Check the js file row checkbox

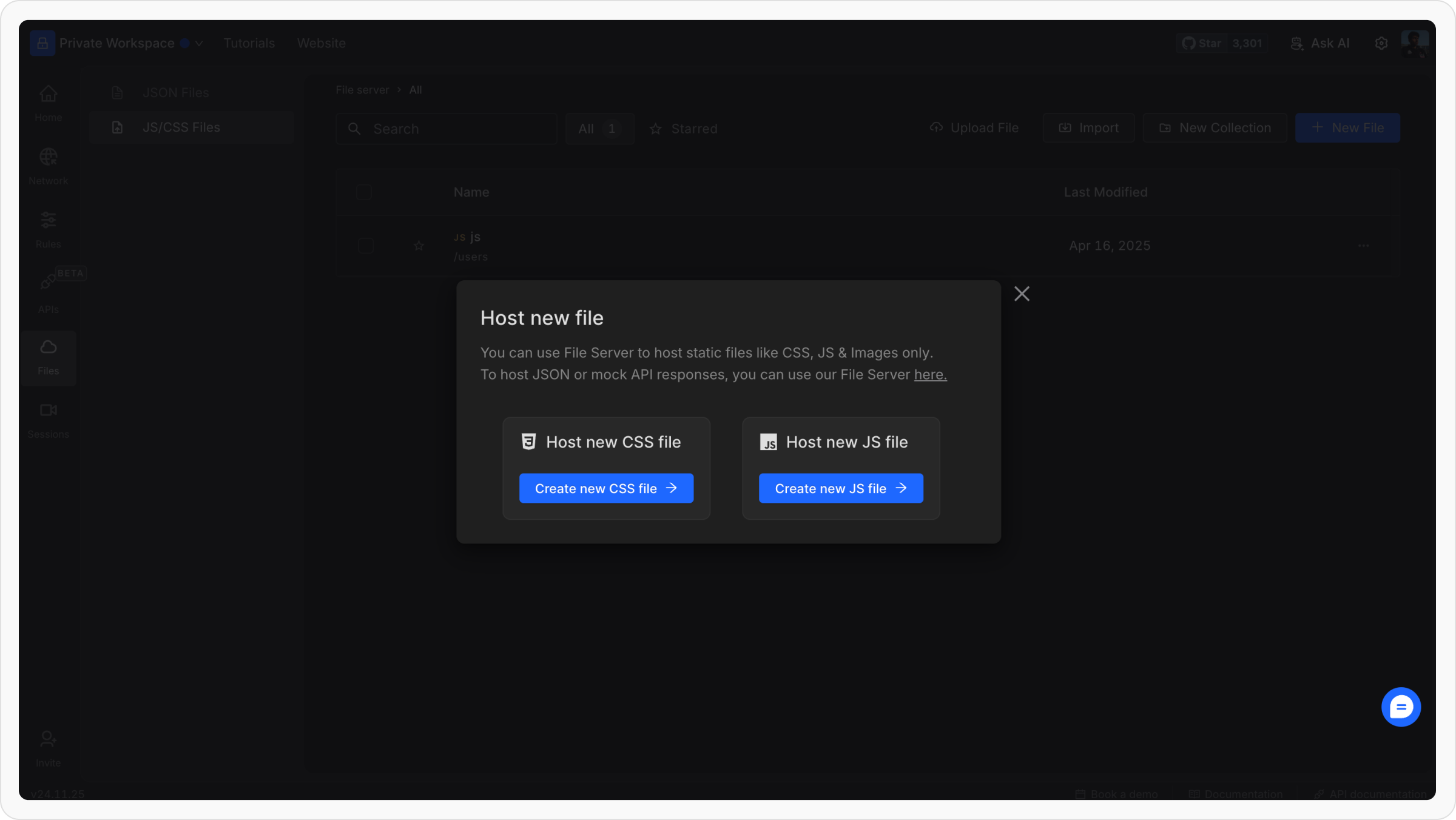[x=365, y=246]
